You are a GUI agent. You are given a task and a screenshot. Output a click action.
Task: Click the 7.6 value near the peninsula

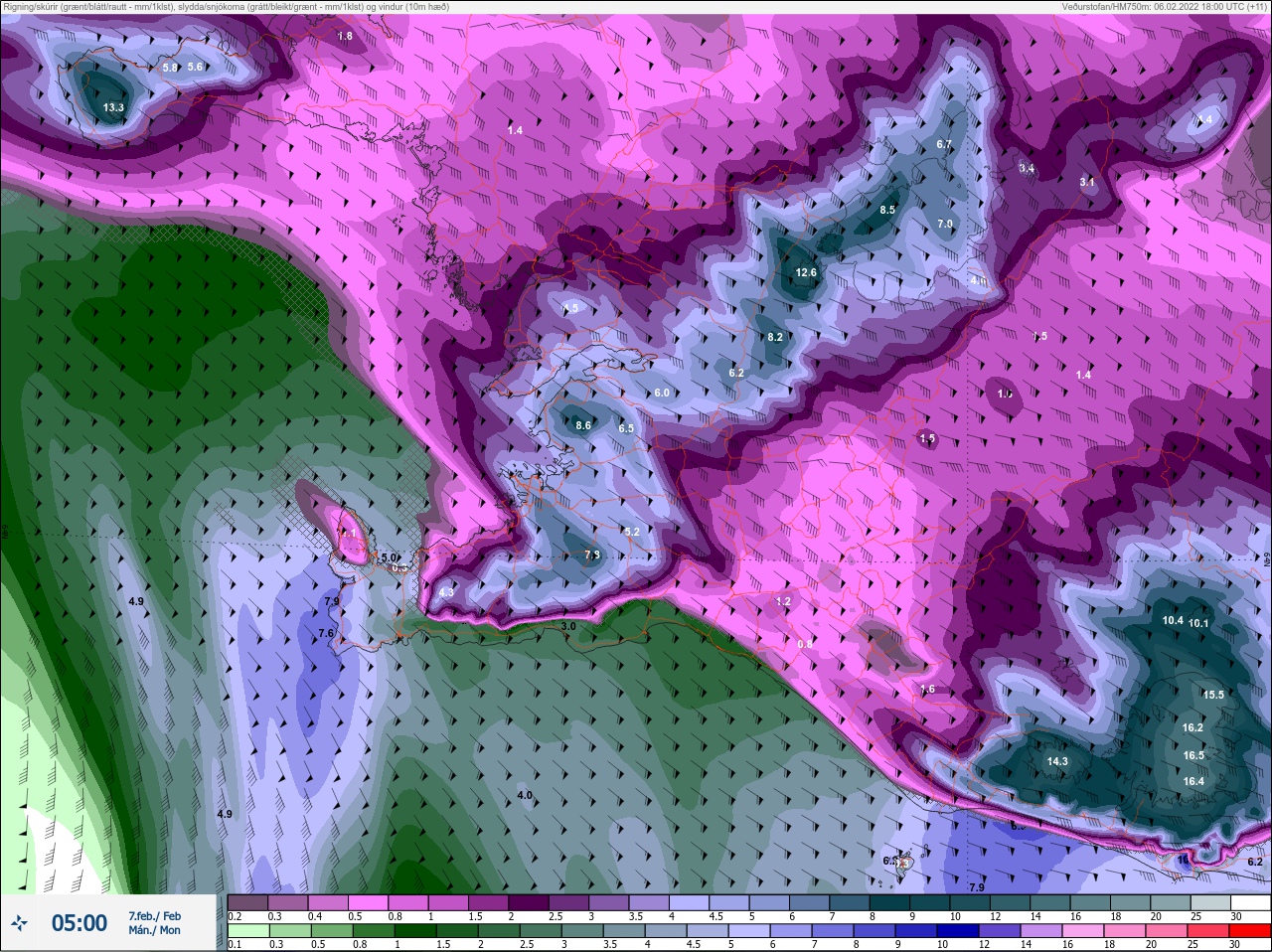point(326,633)
